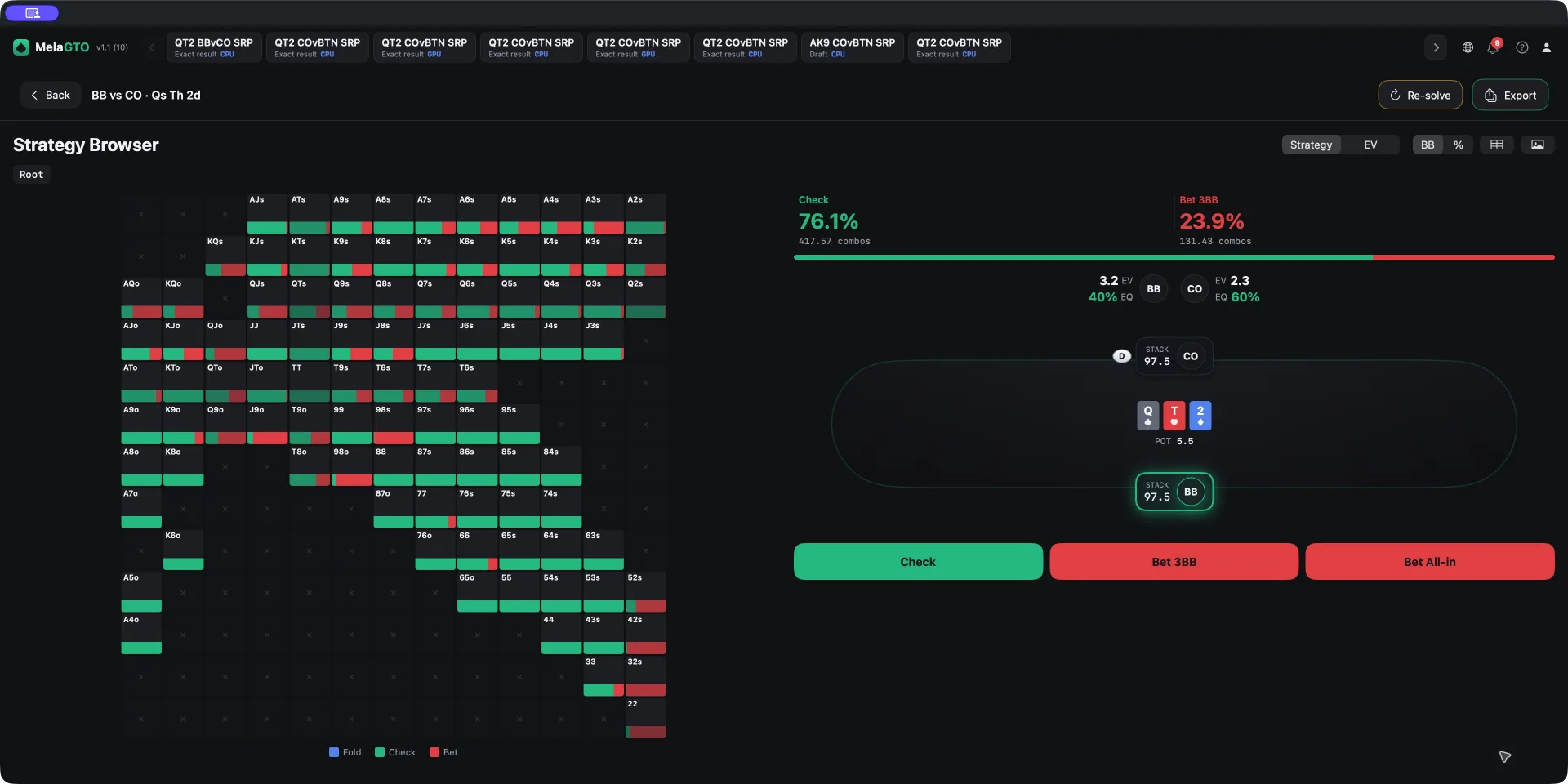The height and width of the screenshot is (784, 1568).
Task: Open the QT2 BBvCO SRP tab
Action: point(214,47)
